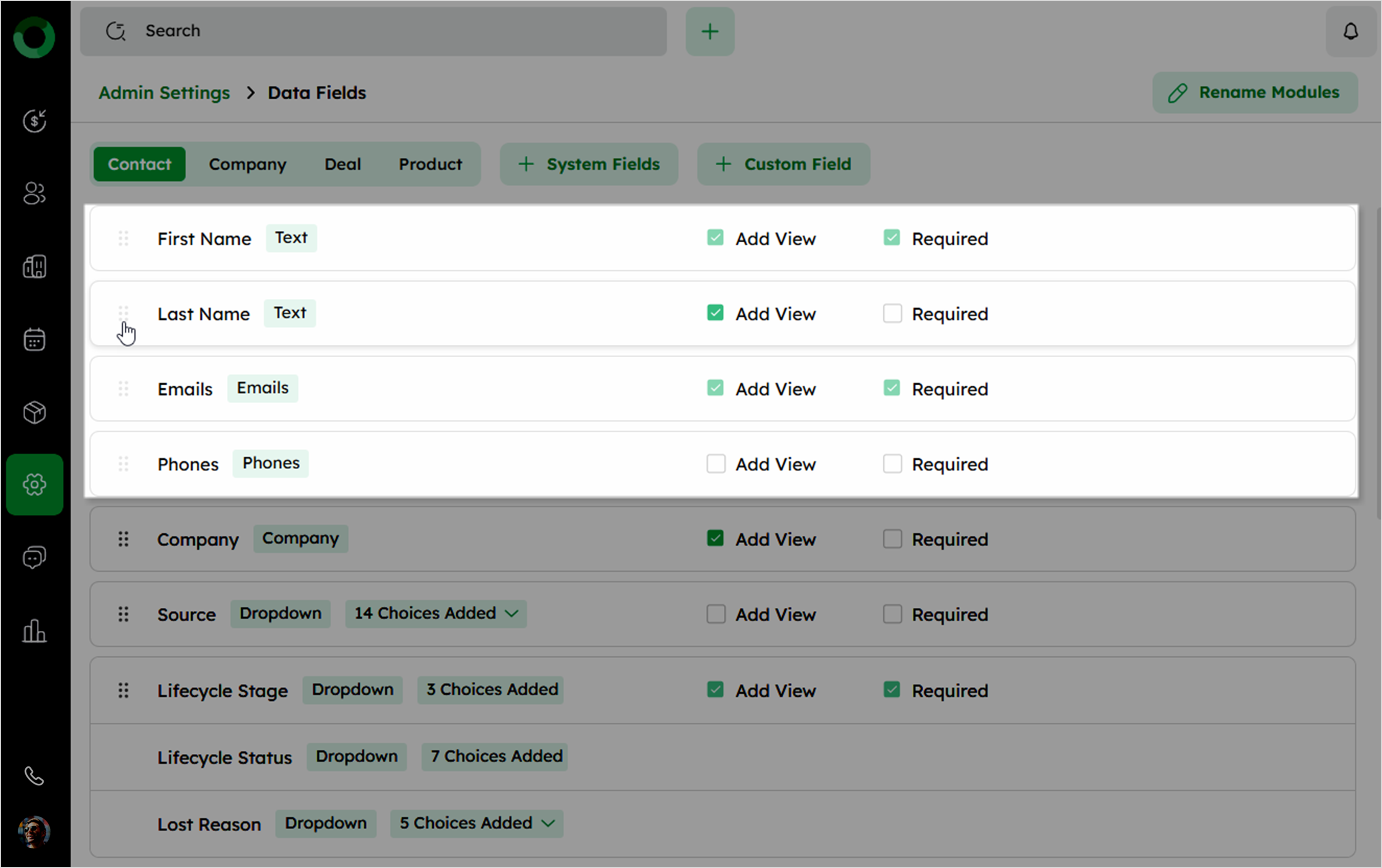Switch to the Deal tab
This screenshot has height=868, width=1382.
pos(343,164)
